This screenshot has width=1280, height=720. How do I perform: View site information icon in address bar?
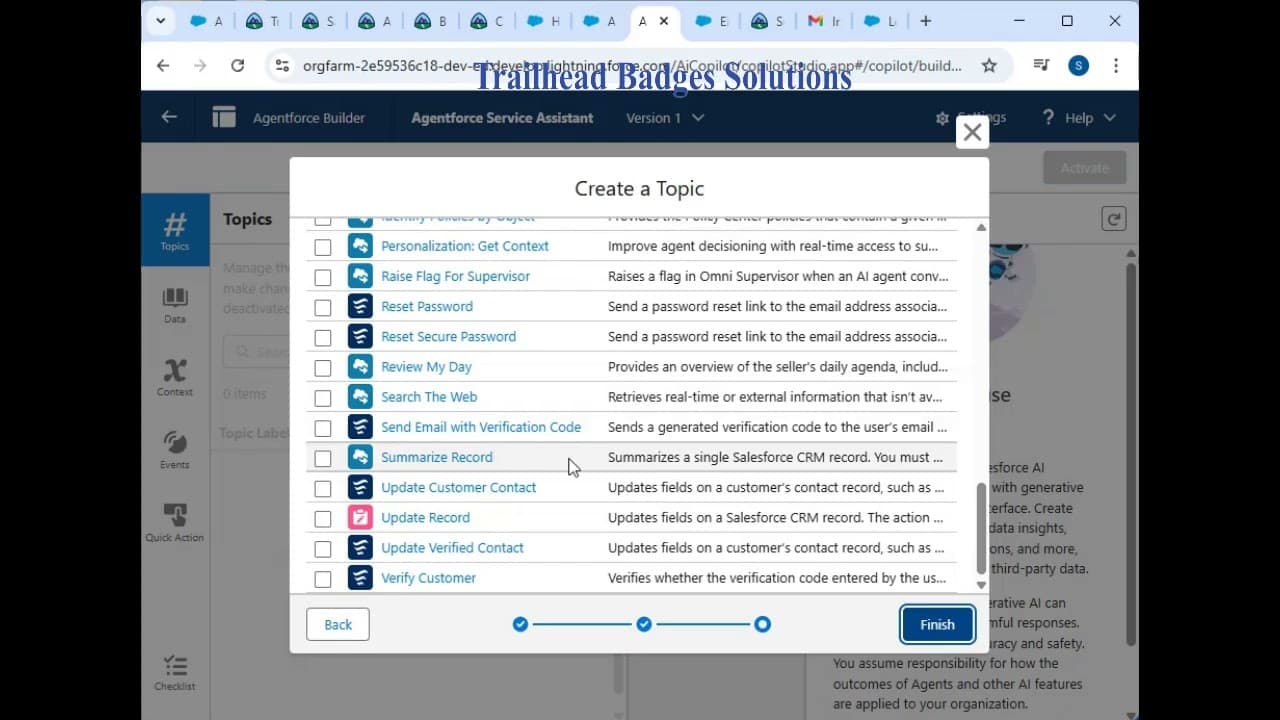(282, 65)
